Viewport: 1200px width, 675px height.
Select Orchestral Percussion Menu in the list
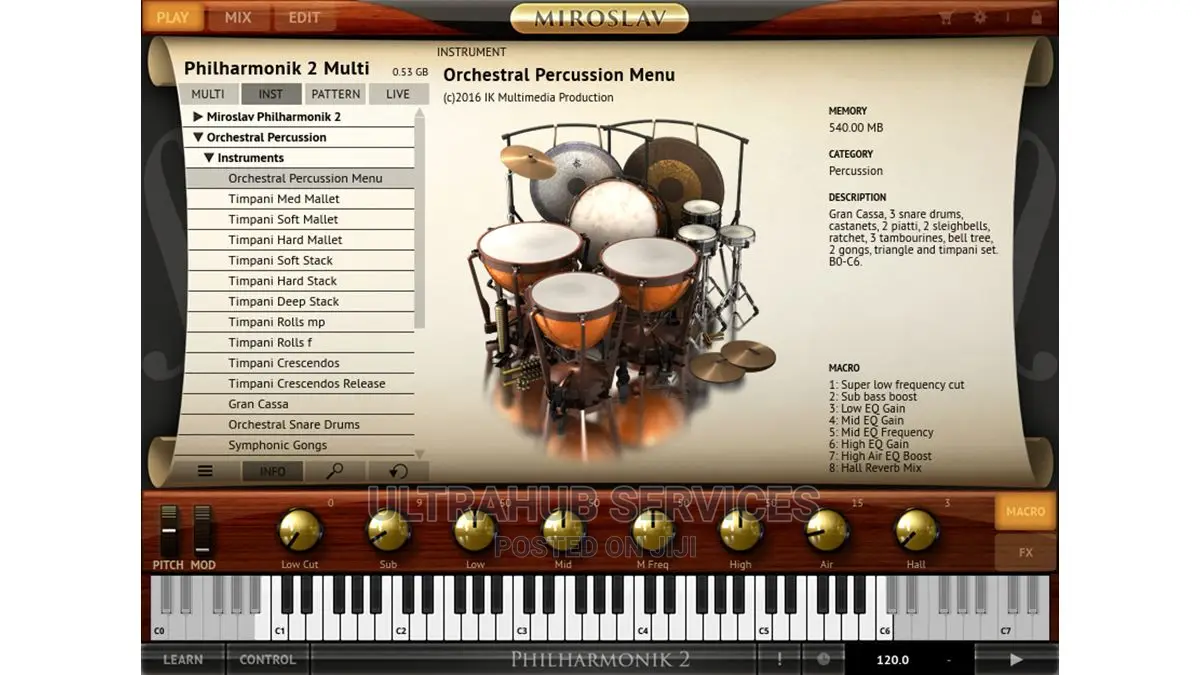[x=300, y=178]
